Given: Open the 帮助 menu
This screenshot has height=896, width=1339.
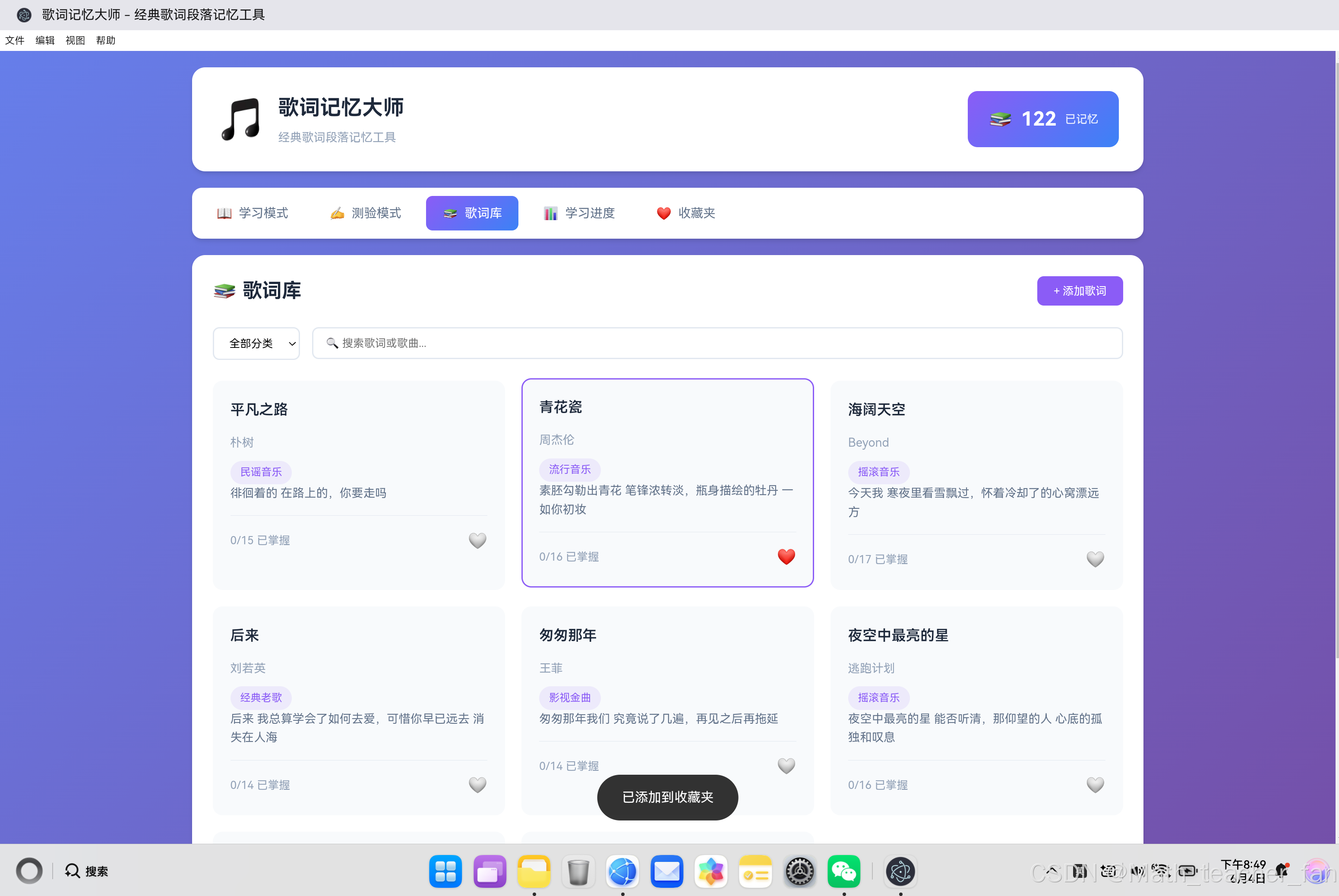Looking at the screenshot, I should click(x=106, y=41).
